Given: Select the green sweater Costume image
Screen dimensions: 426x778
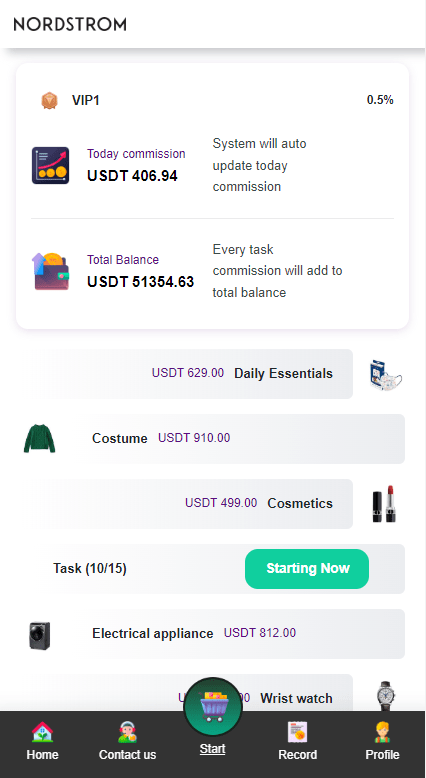Looking at the screenshot, I should [40, 439].
